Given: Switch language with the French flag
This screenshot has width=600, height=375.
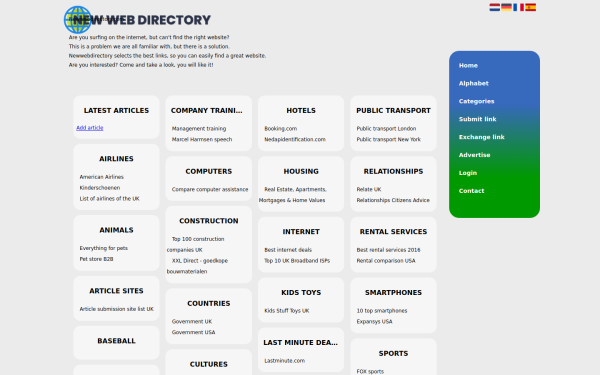Looking at the screenshot, I should (518, 7).
